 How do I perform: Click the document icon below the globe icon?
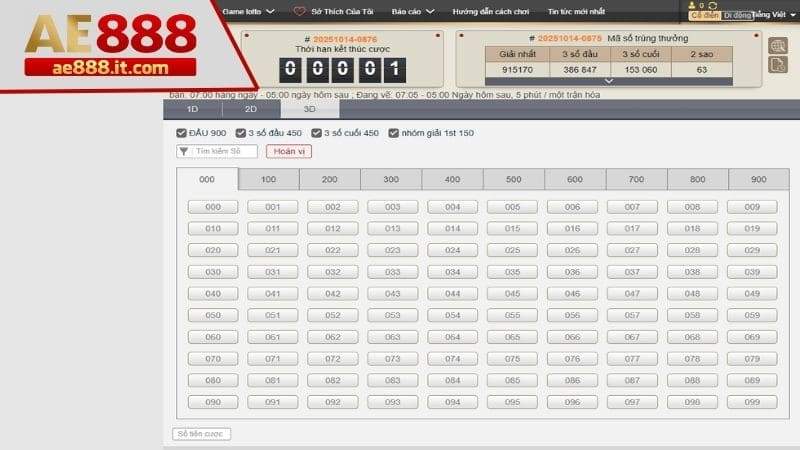pos(777,64)
